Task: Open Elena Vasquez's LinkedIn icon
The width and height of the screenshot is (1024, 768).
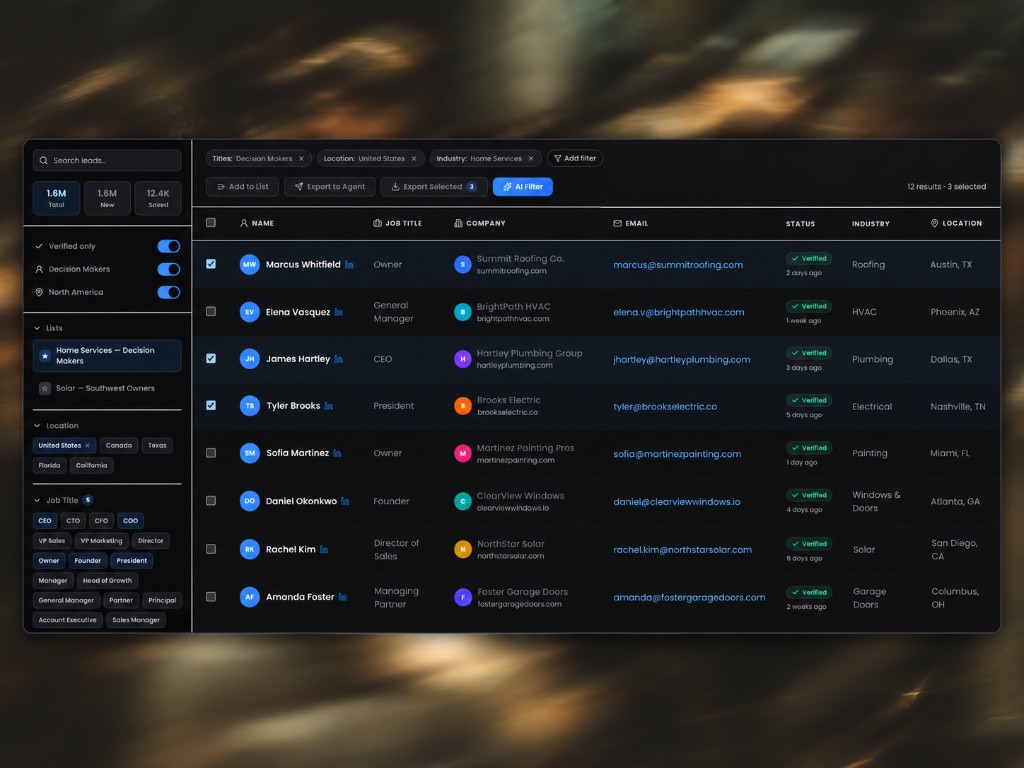Action: pyautogui.click(x=338, y=312)
